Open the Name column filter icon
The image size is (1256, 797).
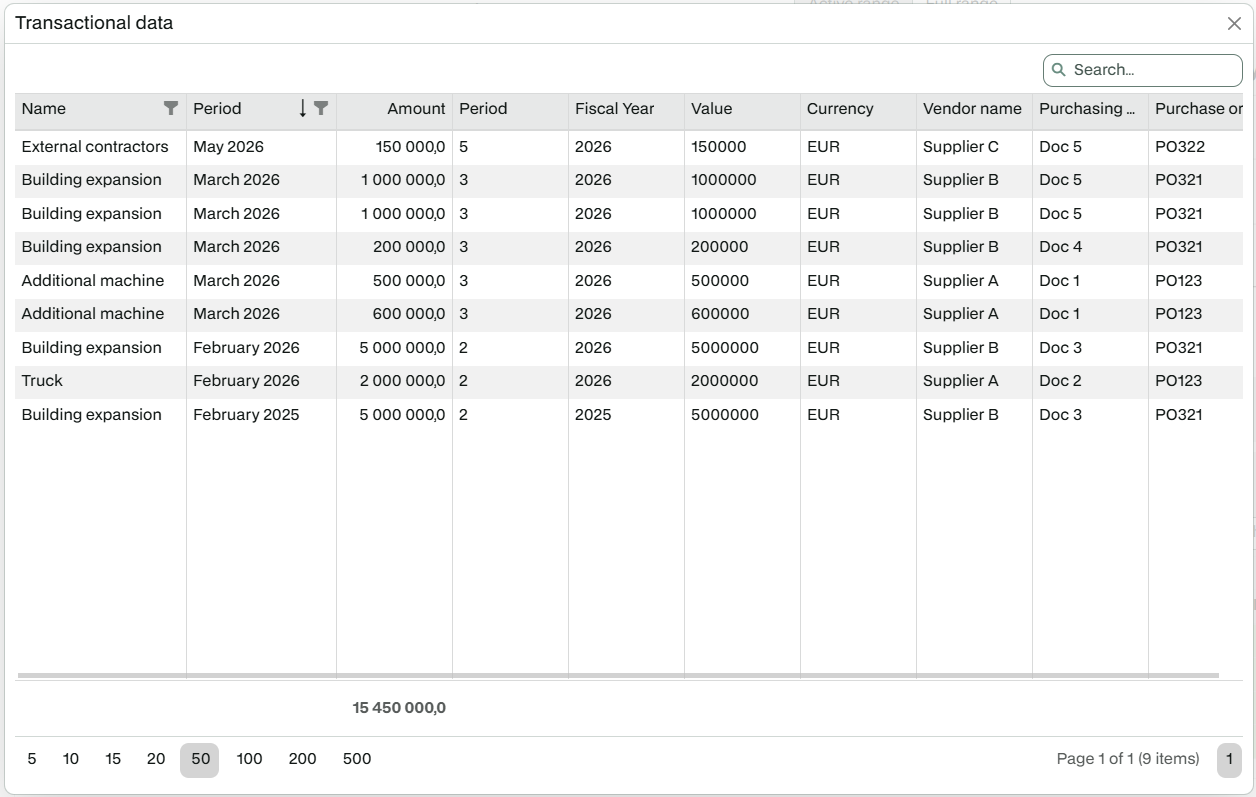(171, 108)
